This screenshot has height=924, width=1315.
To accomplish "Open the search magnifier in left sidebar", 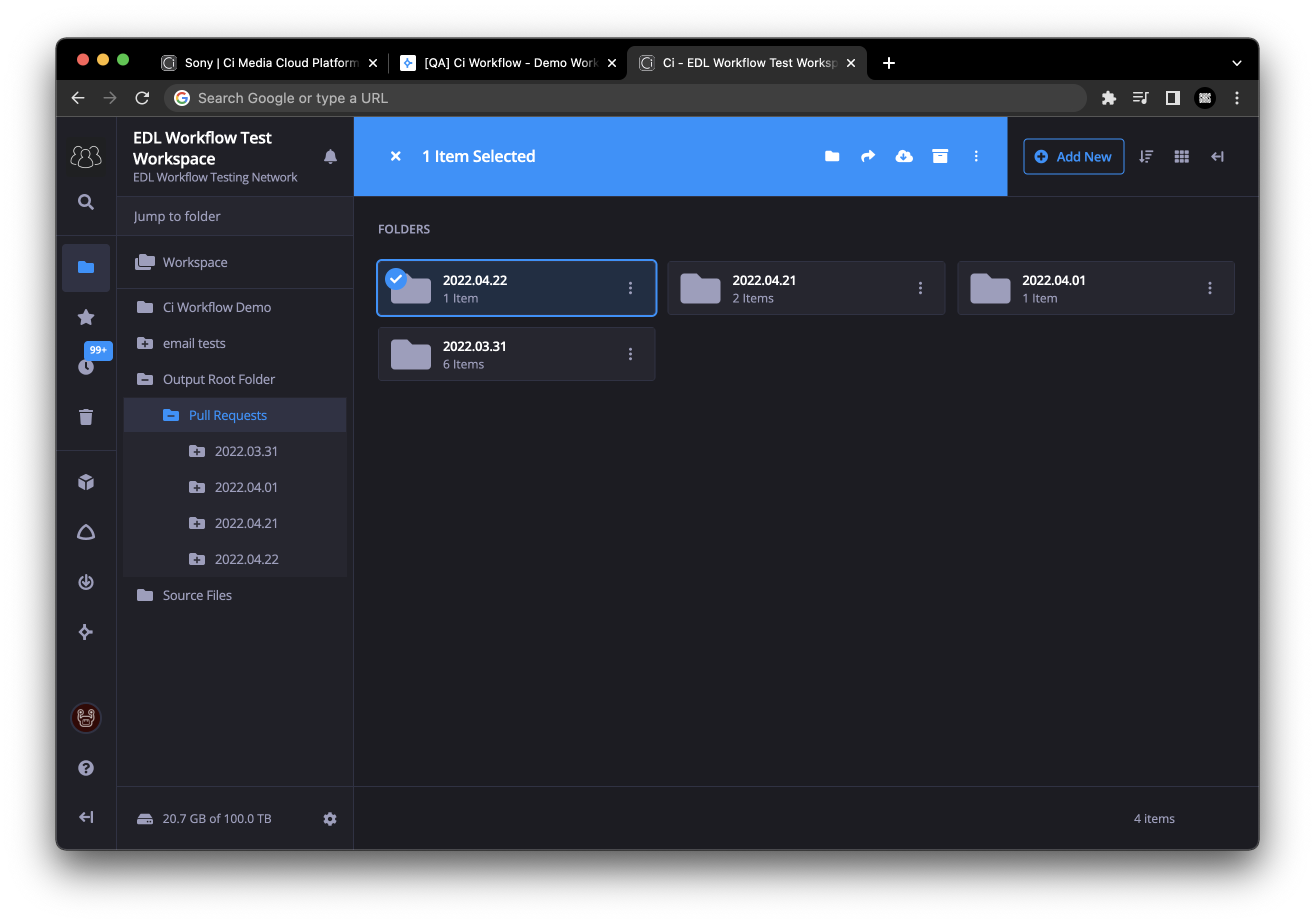I will 86,201.
